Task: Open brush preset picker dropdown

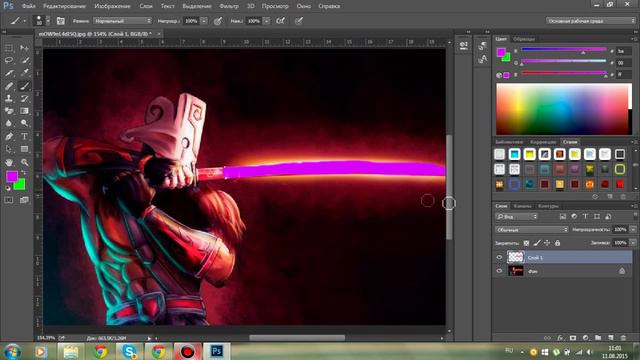Action: click(x=48, y=21)
